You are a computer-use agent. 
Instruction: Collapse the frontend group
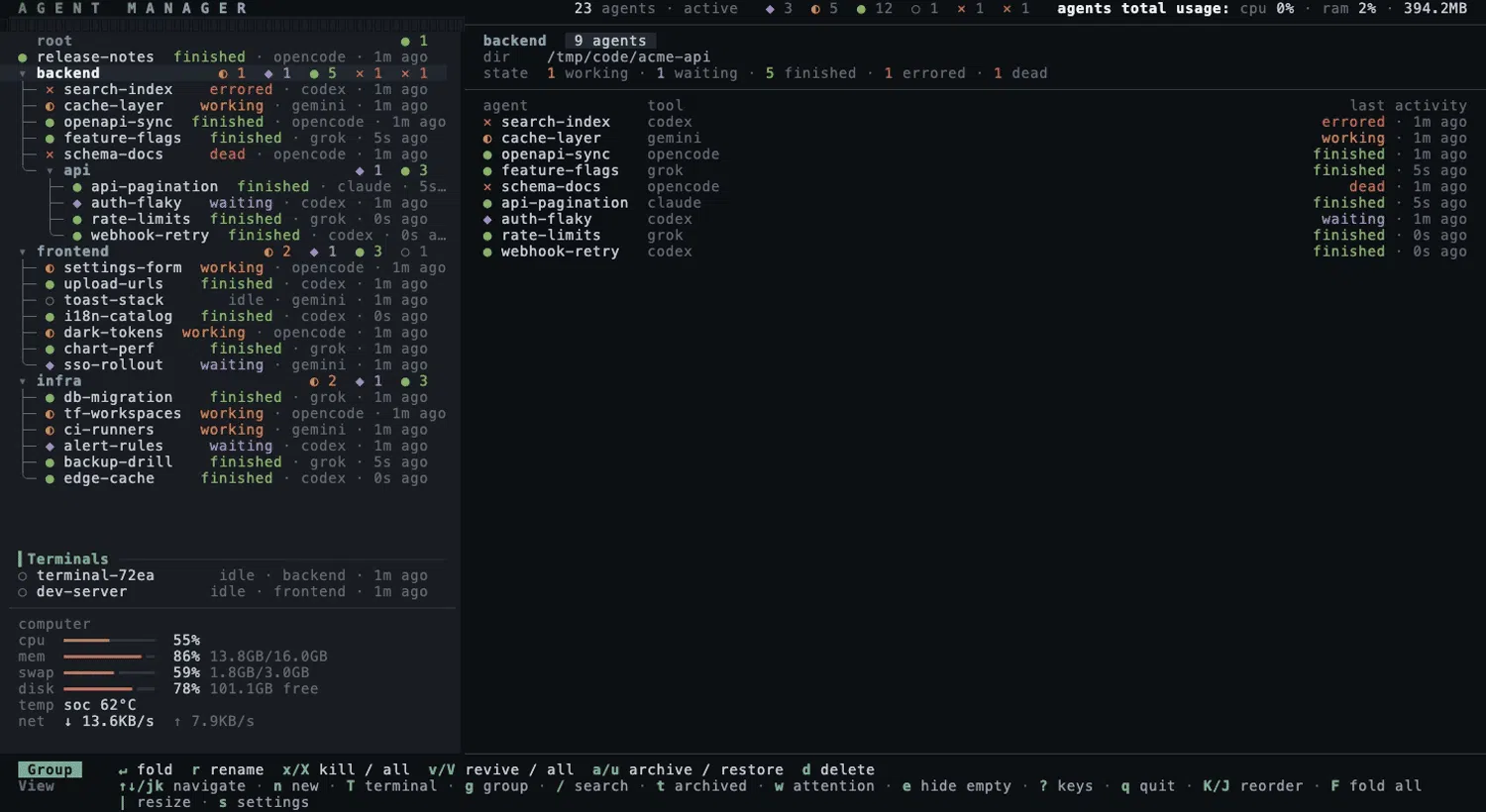(x=23, y=252)
